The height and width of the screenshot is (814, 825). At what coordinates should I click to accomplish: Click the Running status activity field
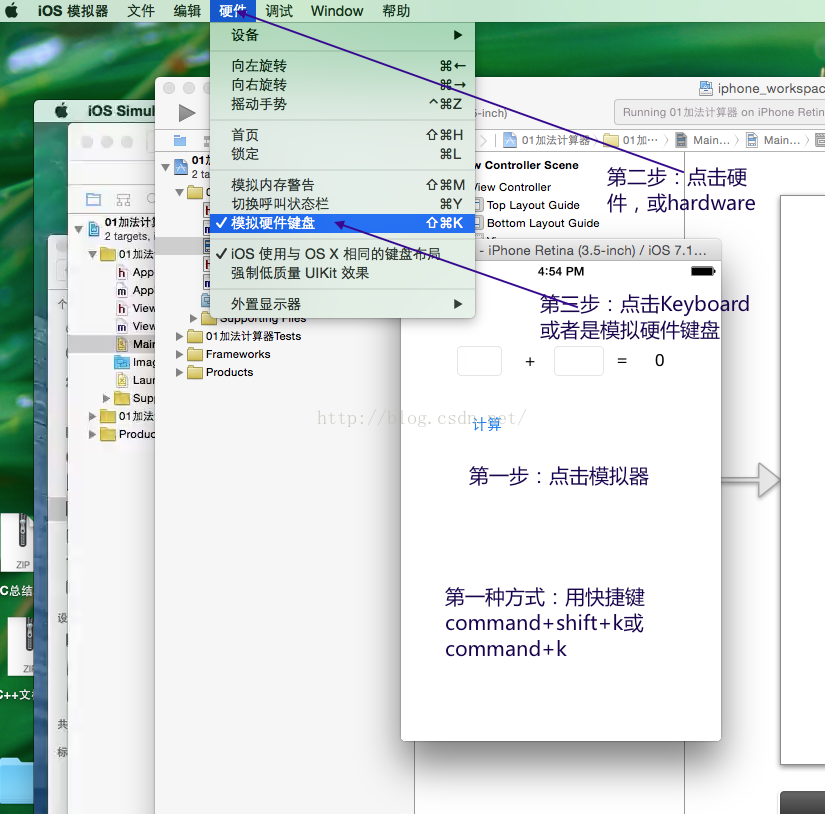click(720, 112)
